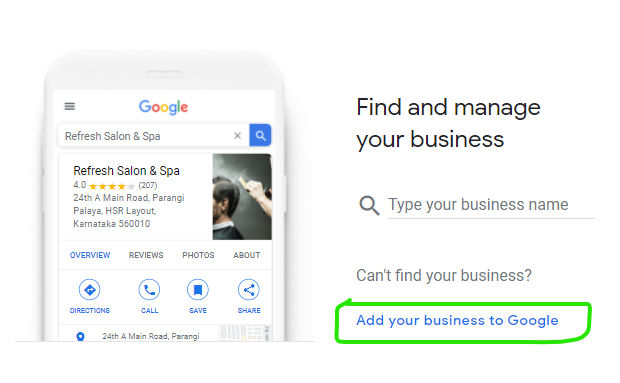This screenshot has height=383, width=620.
Task: Switch to the Reviews tab
Action: 146,255
